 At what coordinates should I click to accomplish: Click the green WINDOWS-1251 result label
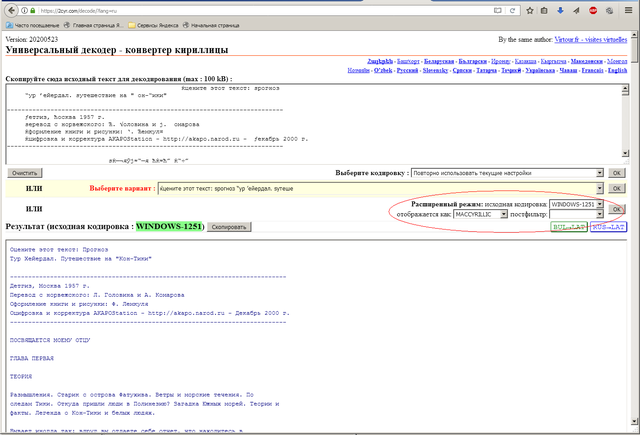[169, 226]
